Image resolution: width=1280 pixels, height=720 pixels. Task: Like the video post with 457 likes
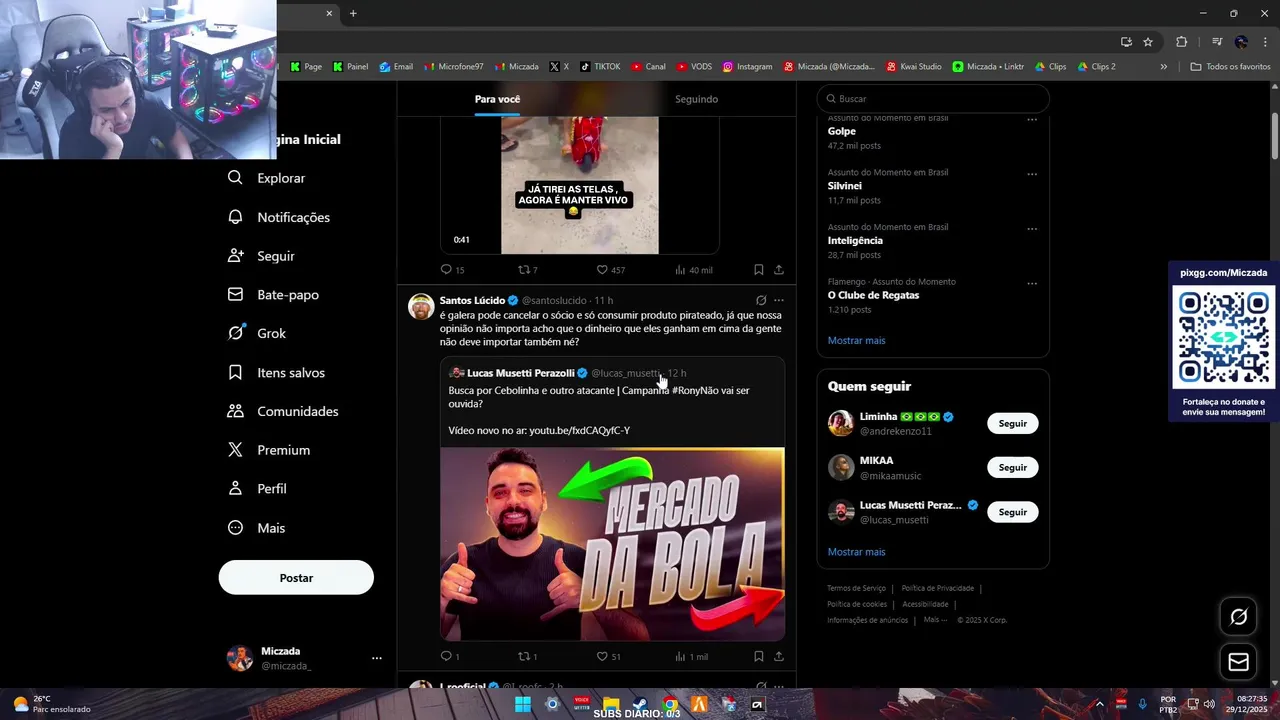(x=610, y=270)
